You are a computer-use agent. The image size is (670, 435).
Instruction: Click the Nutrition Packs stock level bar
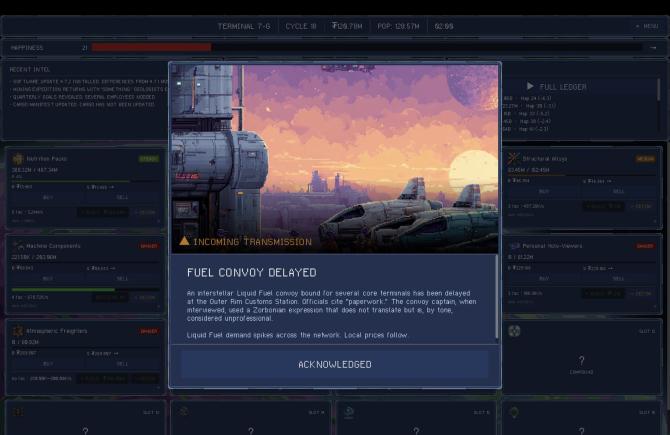pos(85,181)
